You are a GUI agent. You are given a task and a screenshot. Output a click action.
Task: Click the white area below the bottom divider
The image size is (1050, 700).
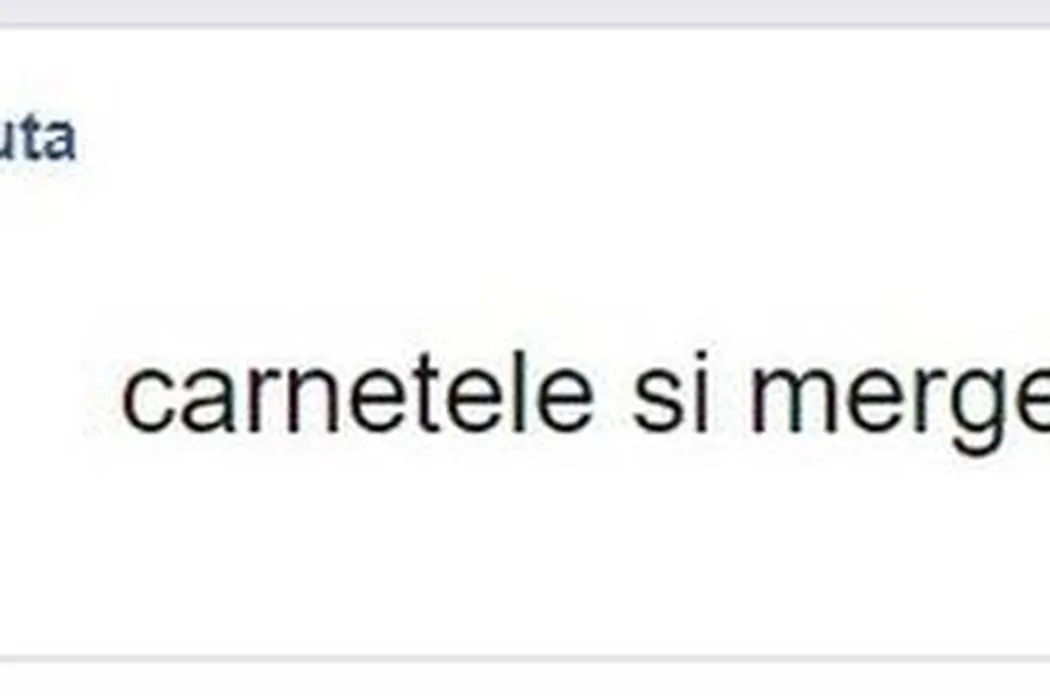point(525,683)
